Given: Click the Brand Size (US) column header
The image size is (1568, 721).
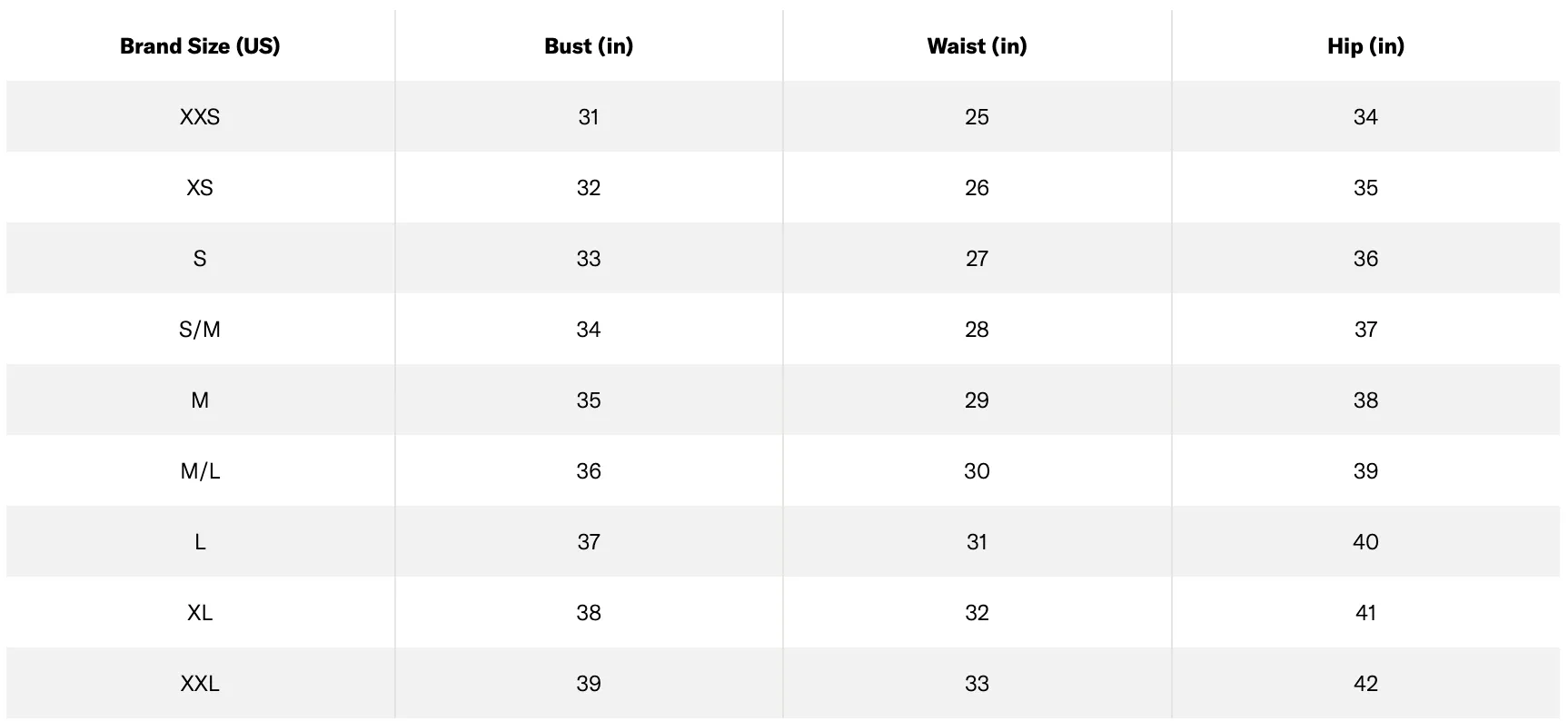Looking at the screenshot, I should pos(200,46).
